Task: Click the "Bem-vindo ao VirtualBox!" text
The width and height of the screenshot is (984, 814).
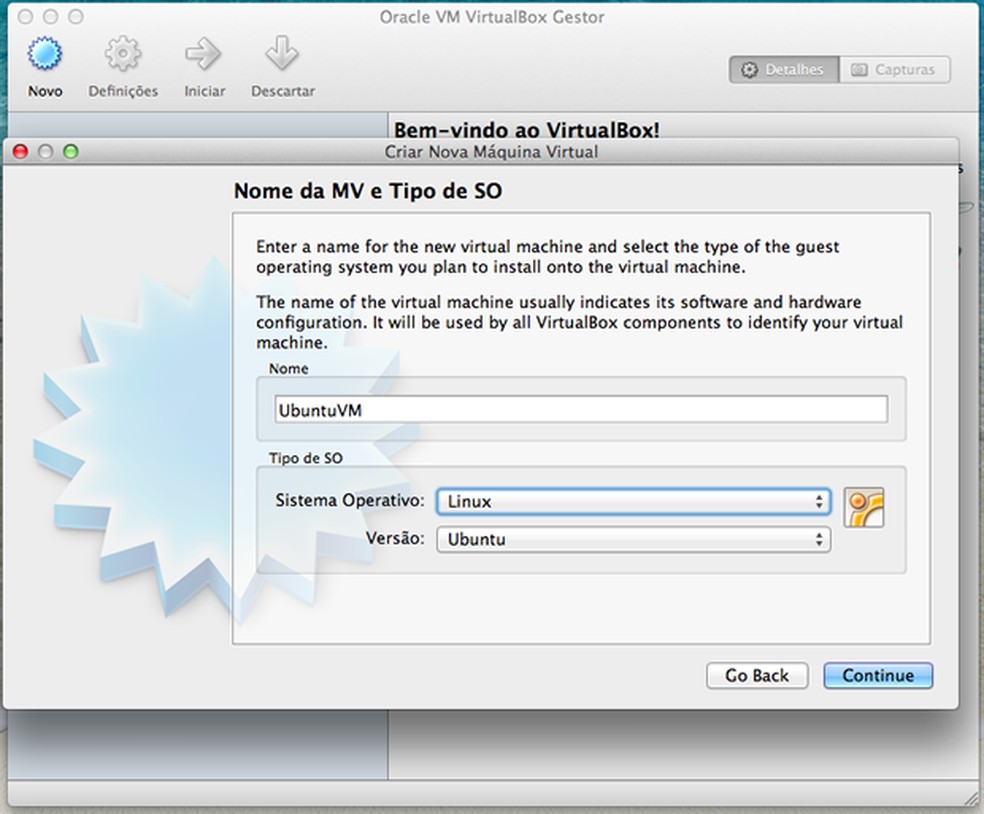Action: 527,129
